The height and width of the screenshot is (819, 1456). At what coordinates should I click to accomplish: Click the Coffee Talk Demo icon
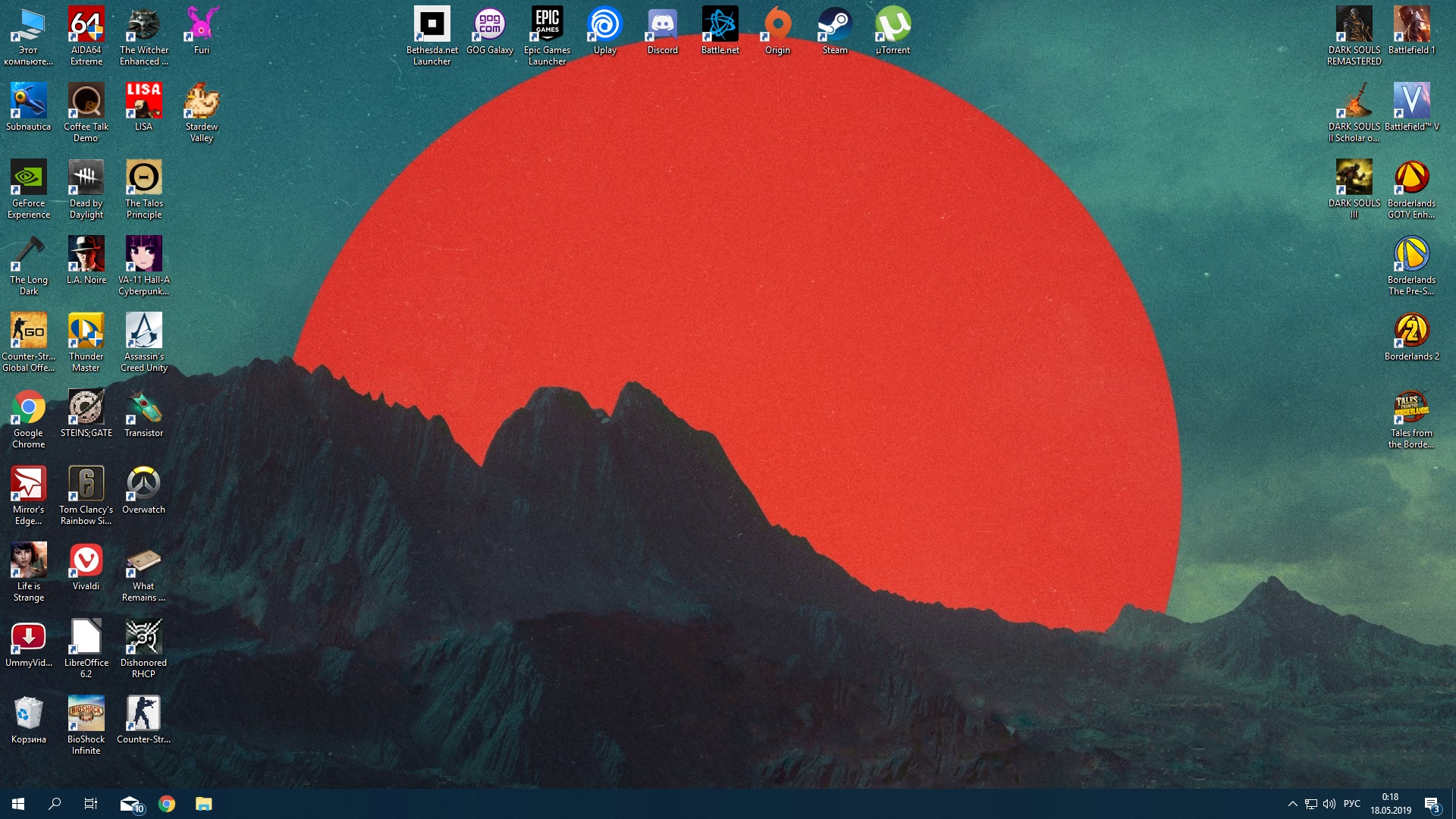[x=86, y=113]
